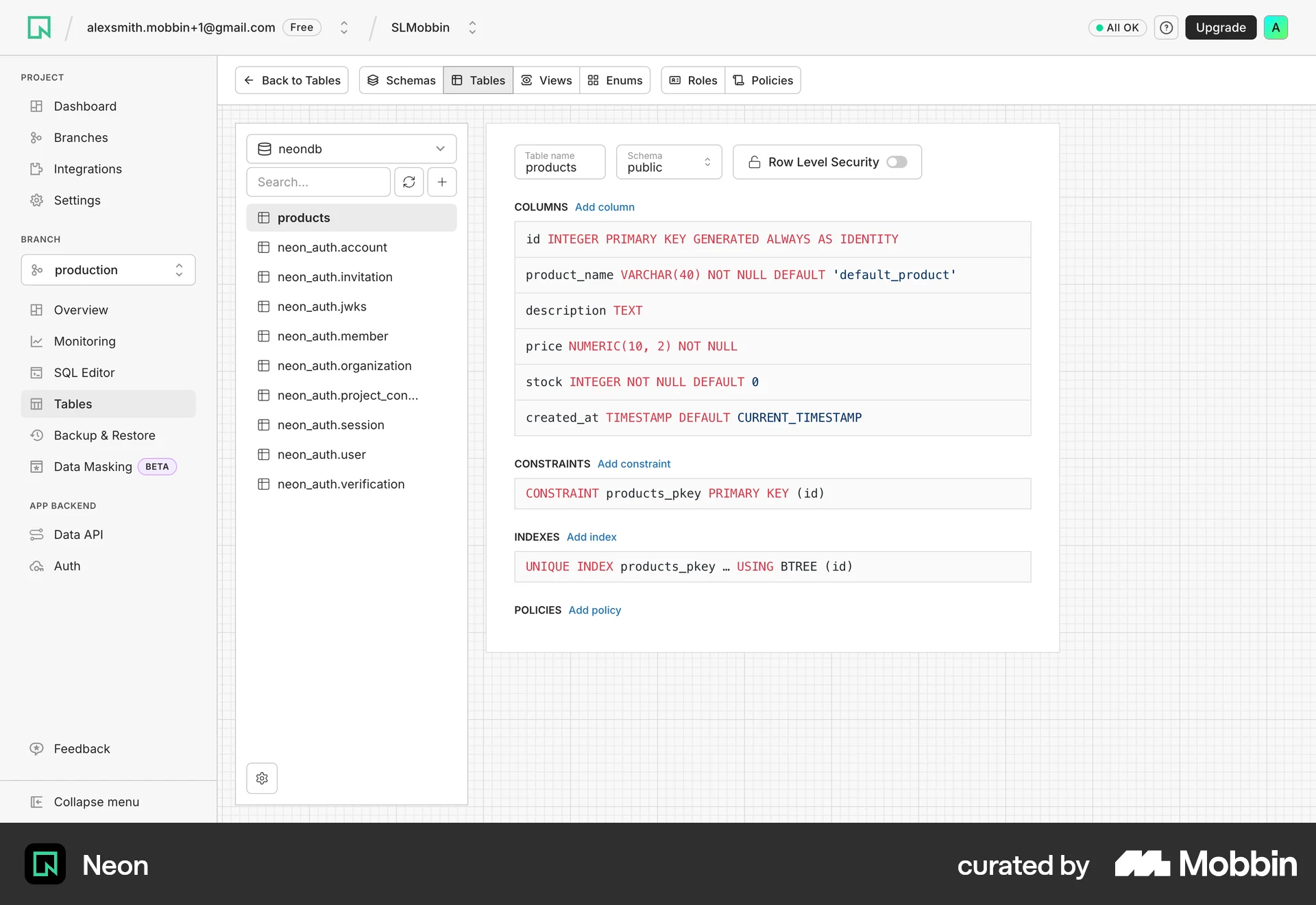Screen dimensions: 1316x905
Task: Click the Add policy link
Action: [x=595, y=610]
